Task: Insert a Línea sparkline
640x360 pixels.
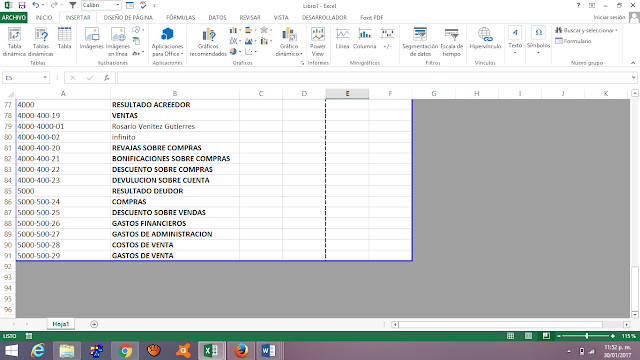Action: [x=342, y=38]
